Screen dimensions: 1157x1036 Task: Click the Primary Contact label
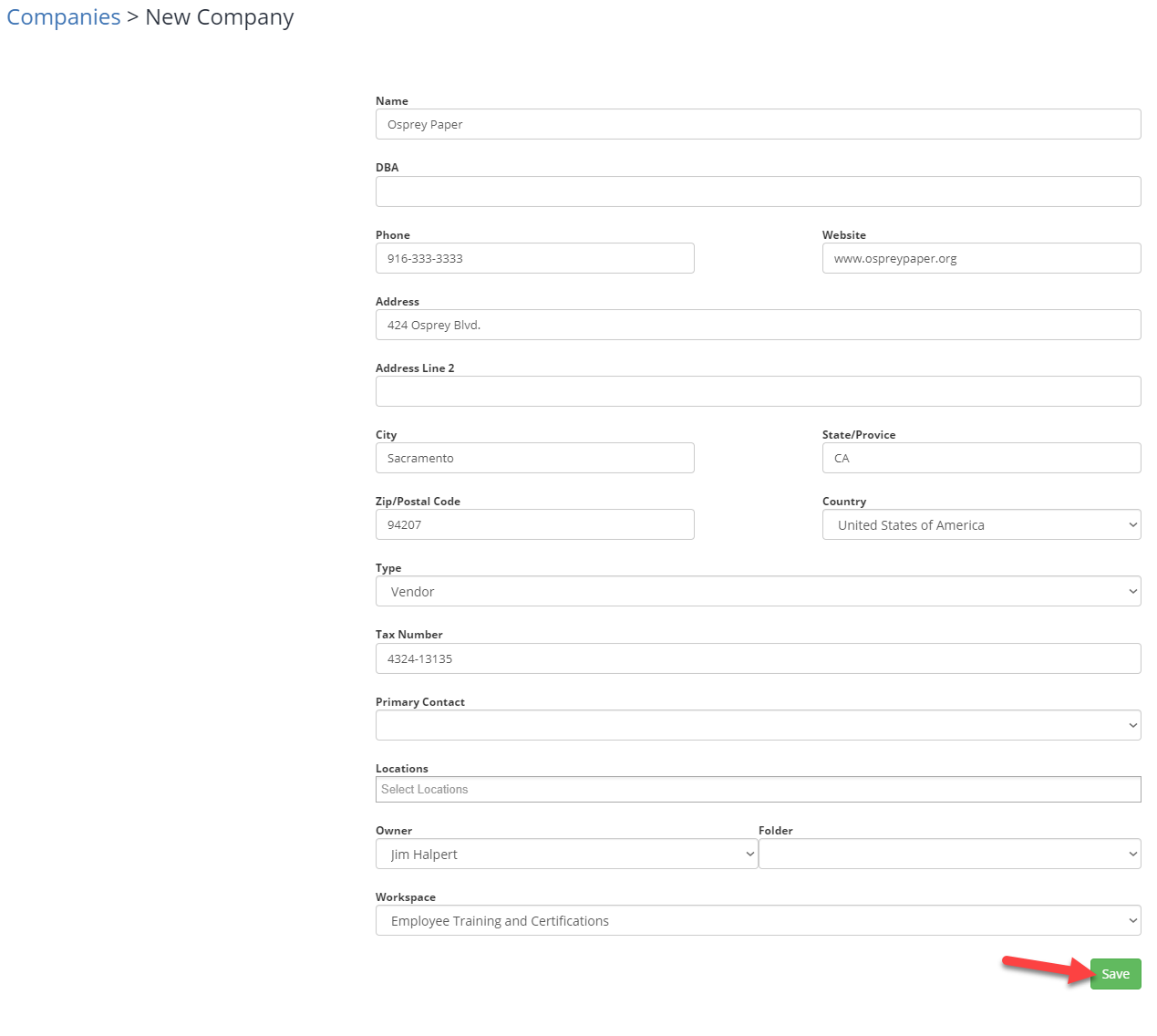[420, 702]
